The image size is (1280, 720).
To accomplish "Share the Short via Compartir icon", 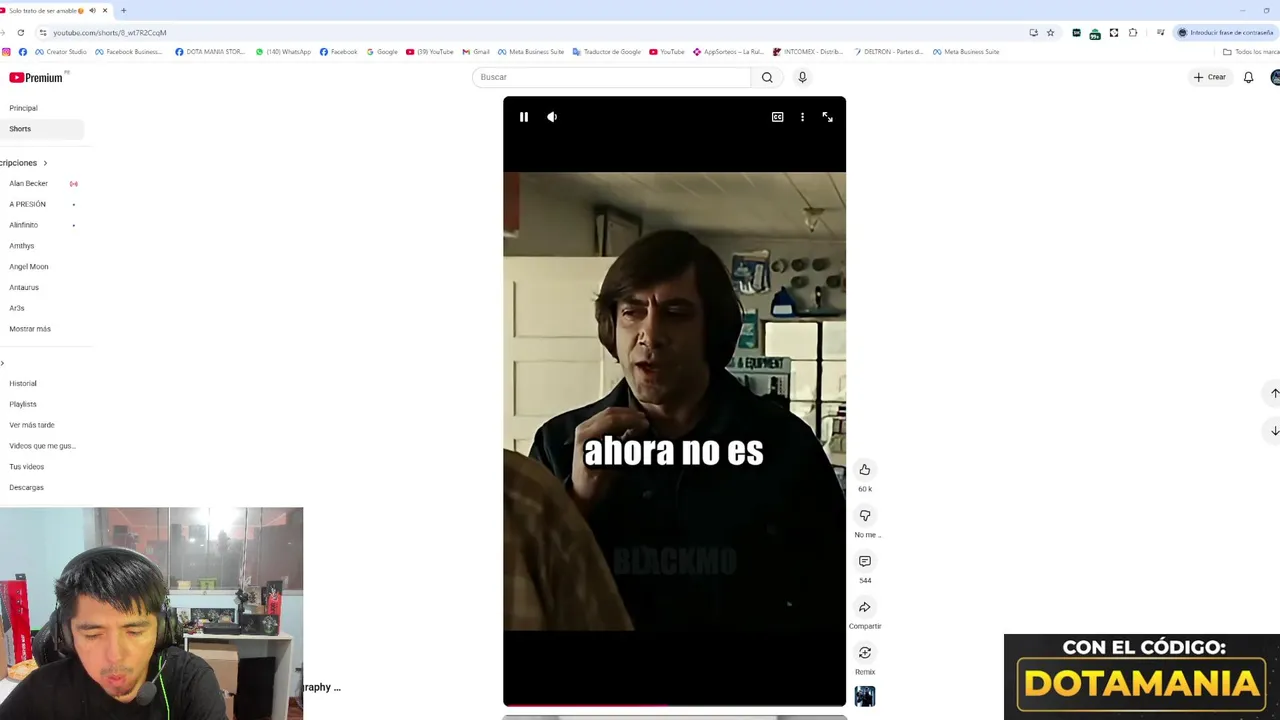I will 865,607.
